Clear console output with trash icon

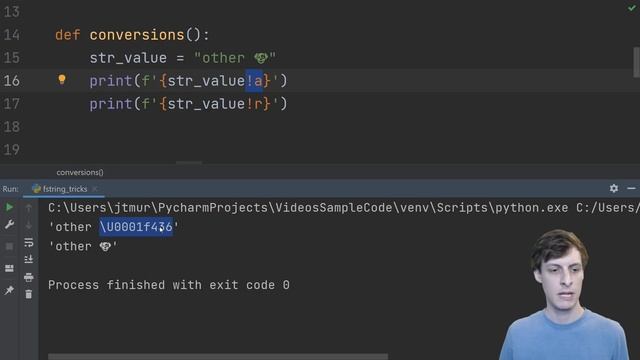click(29, 294)
